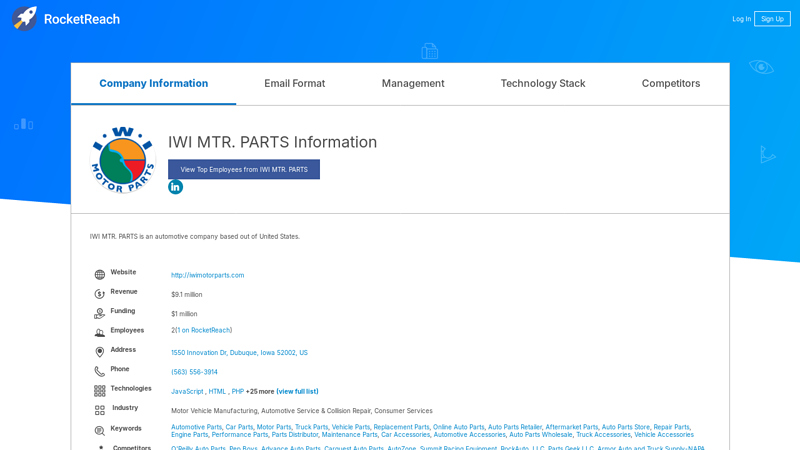Click the 'Motor Vehicle Manufacturing' industry text
800x450 pixels.
coord(214,411)
